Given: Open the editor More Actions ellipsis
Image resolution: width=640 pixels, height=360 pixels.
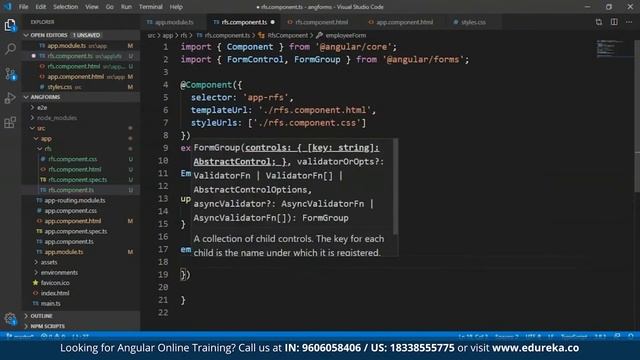Looking at the screenshot, I should click(629, 22).
